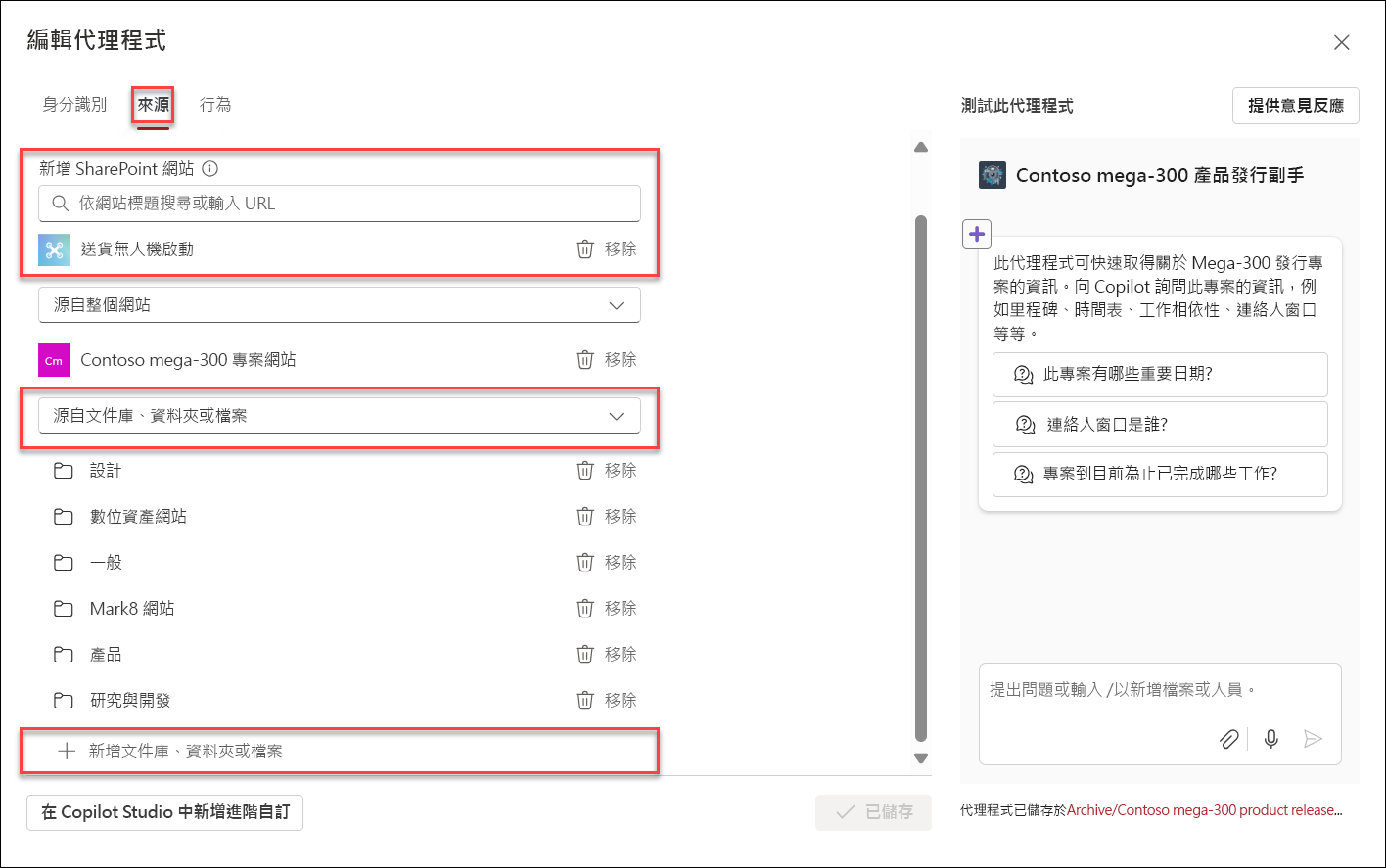Click the 移除 label for 送貨無人機啟動
The width and height of the screenshot is (1386, 868).
click(621, 249)
